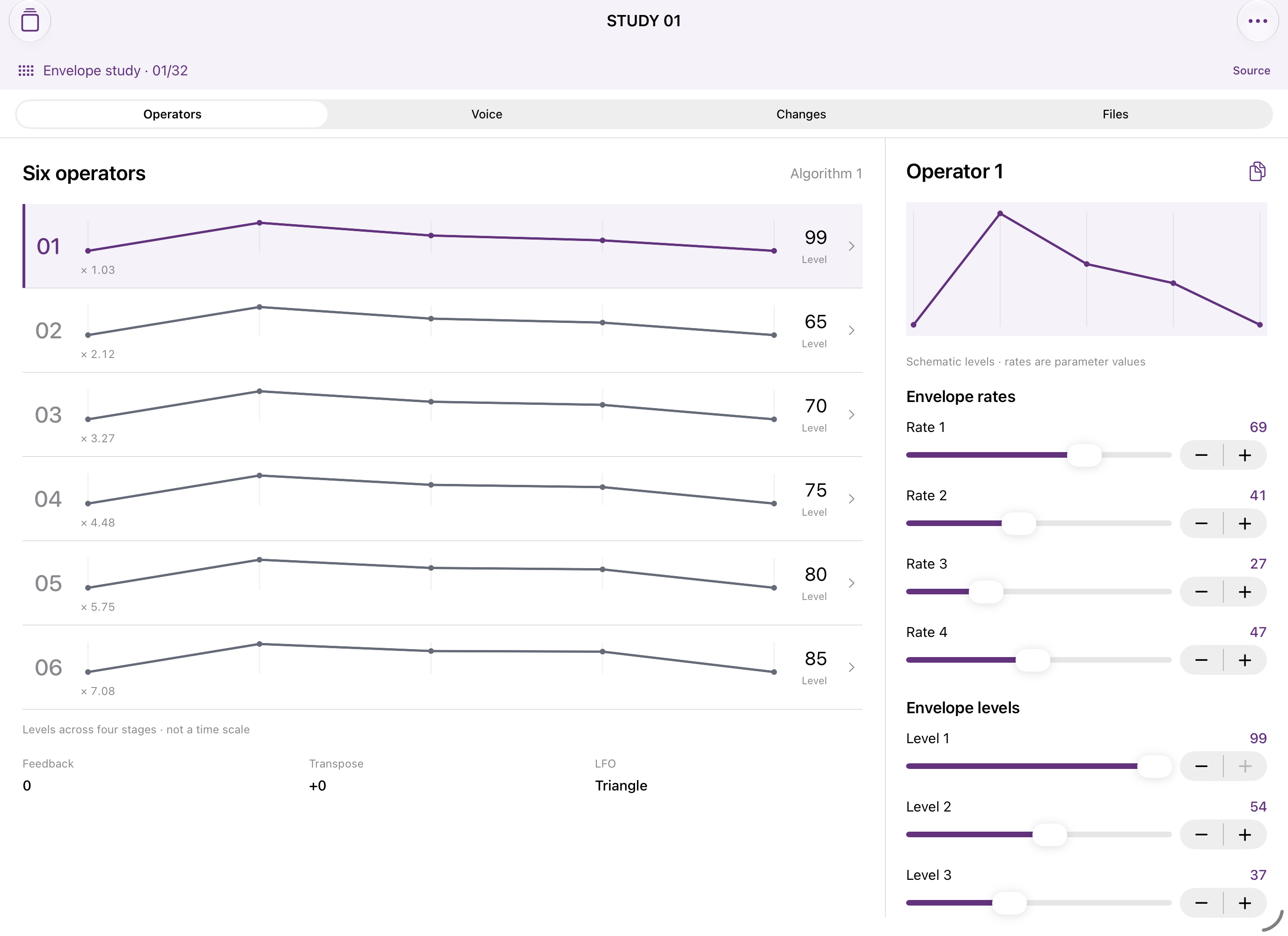Adjust the Rate 1 slider thumb
This screenshot has height=936, width=1288.
pos(1084,455)
